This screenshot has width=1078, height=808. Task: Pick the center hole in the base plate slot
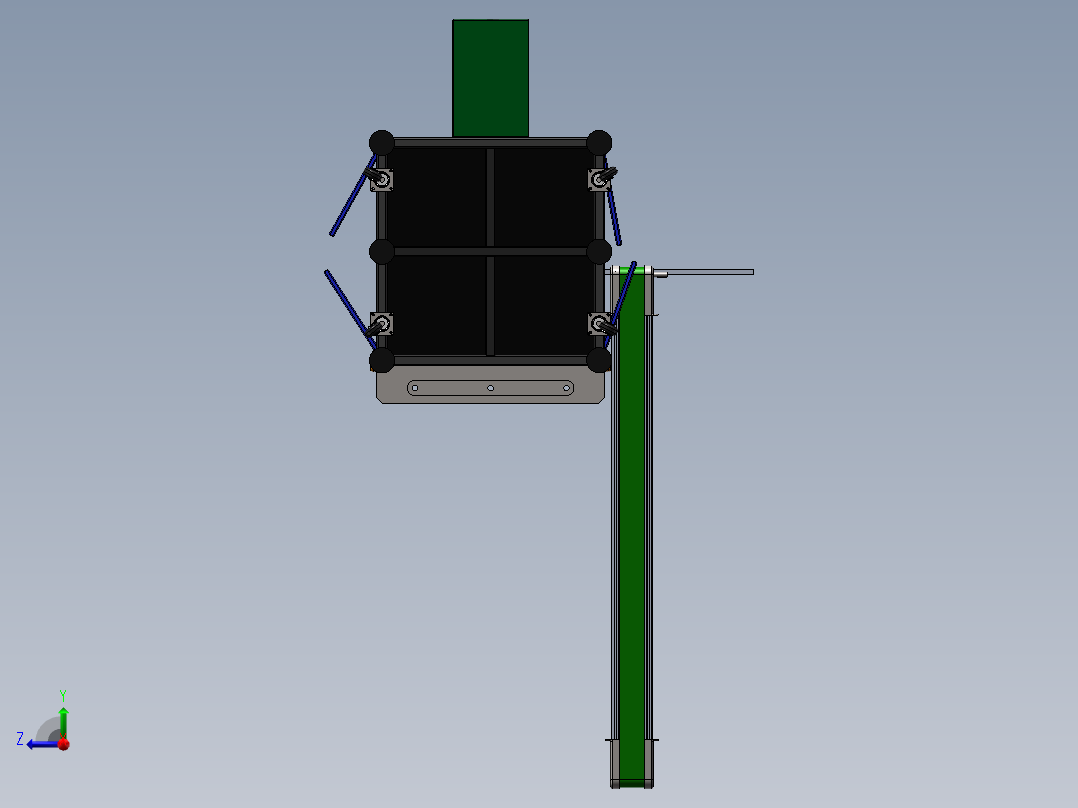[x=490, y=389]
